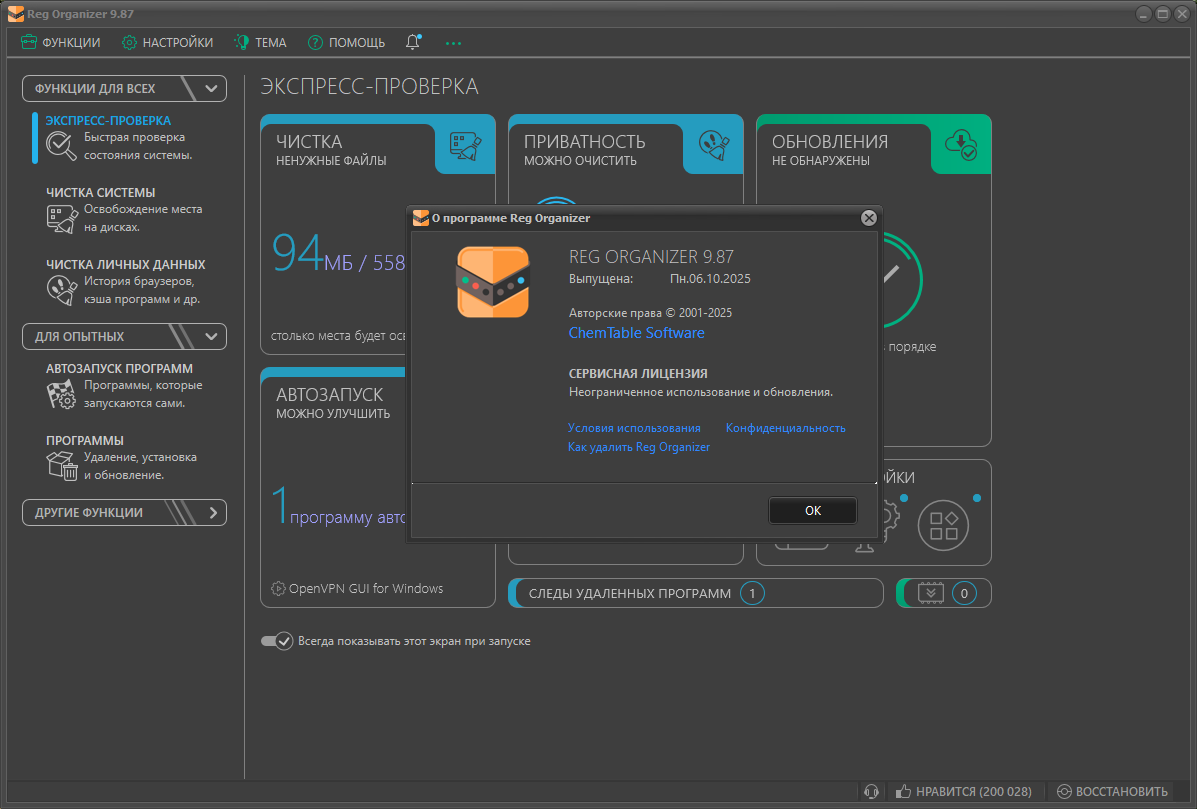1197x809 pixels.
Task: Click the notification bell icon
Action: point(413,42)
